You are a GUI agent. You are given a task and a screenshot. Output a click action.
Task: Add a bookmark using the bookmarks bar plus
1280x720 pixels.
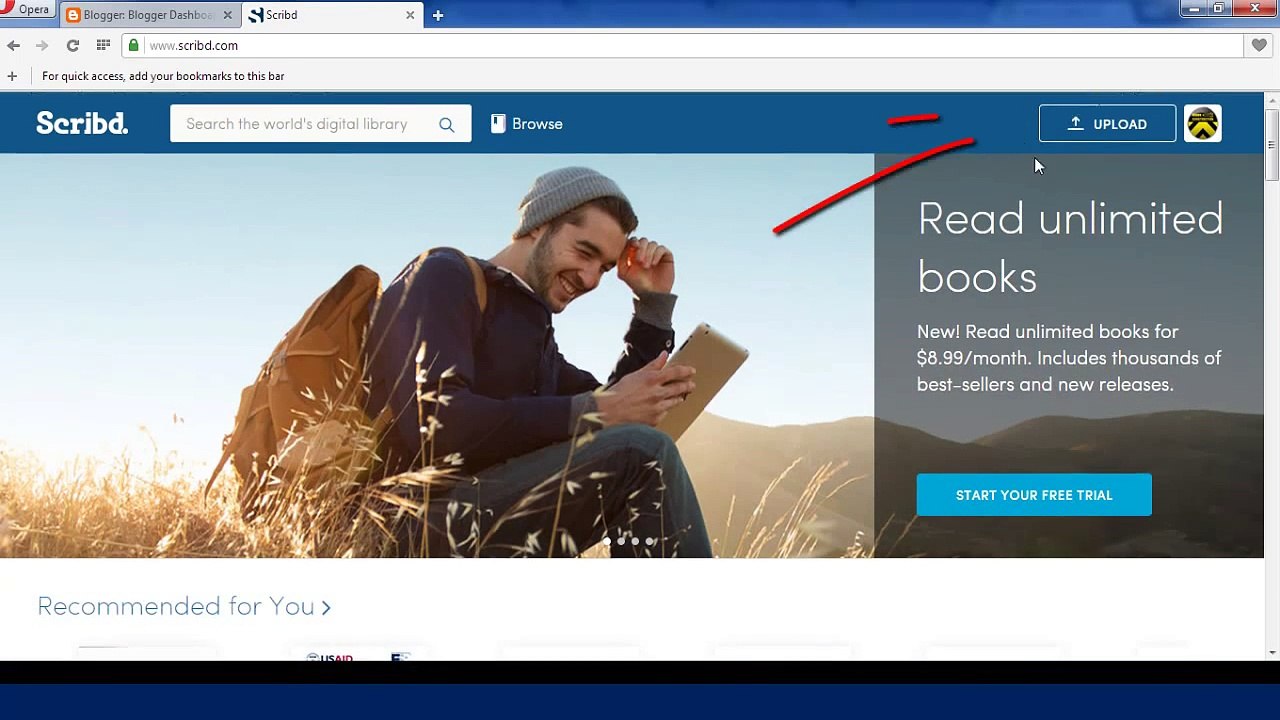pyautogui.click(x=12, y=76)
